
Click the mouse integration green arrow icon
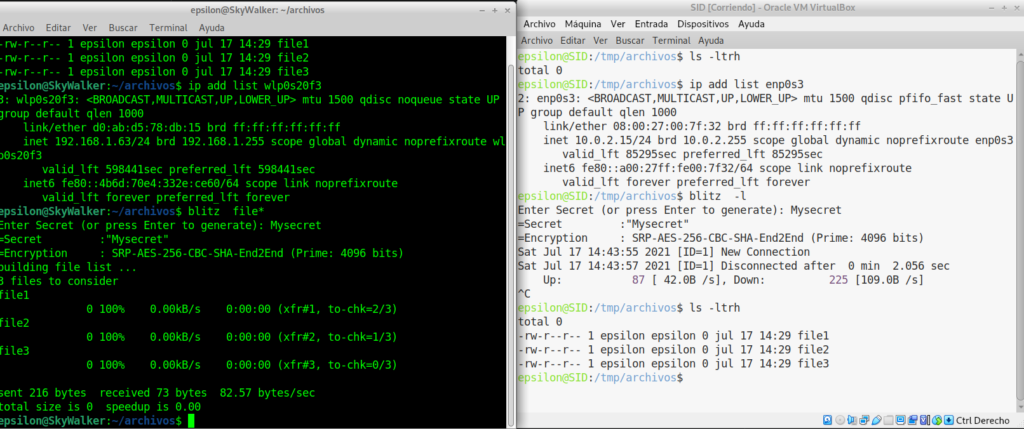tap(937, 420)
